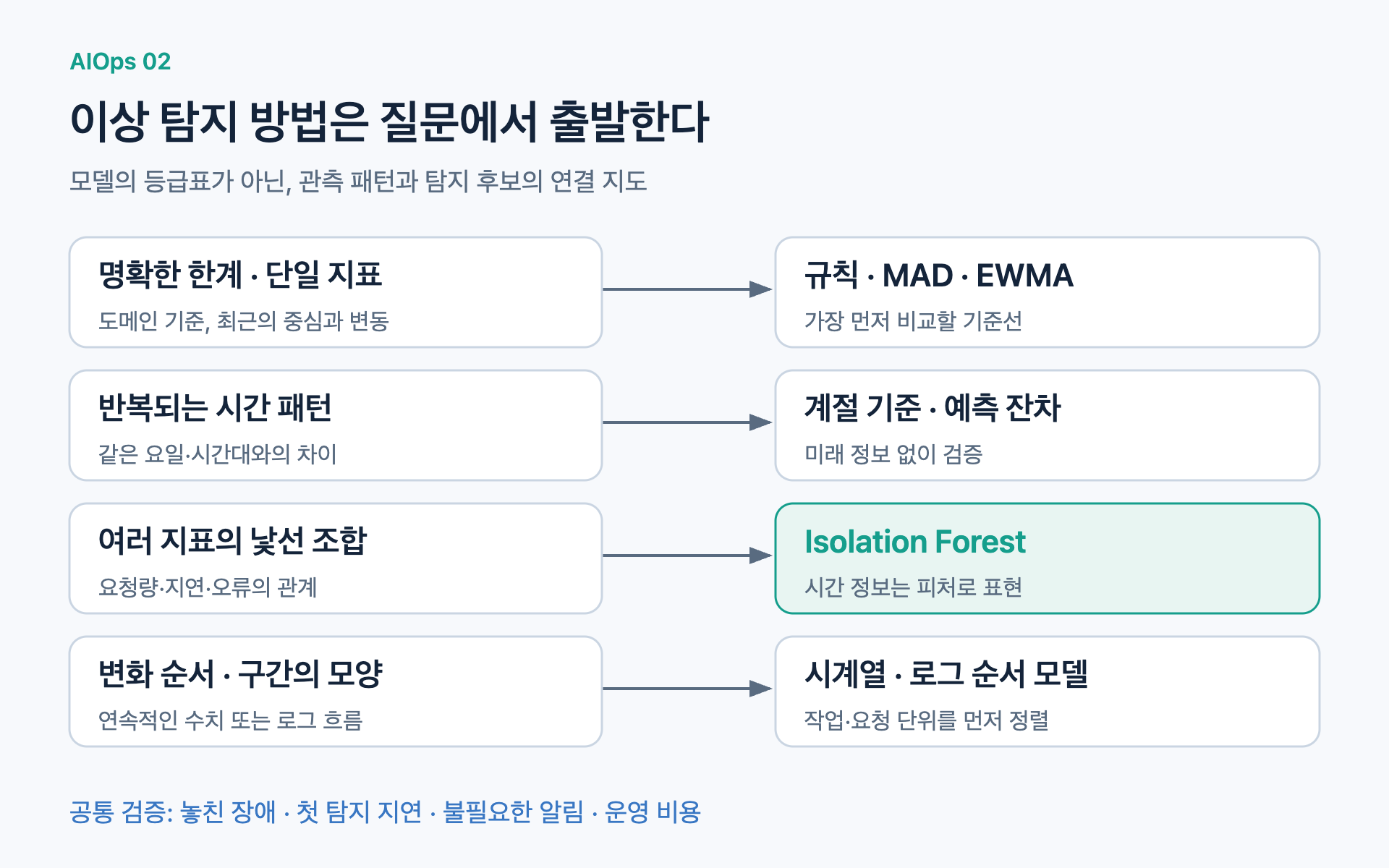Open the 시계열 · 로그 순서 모델 card
This screenshot has width=1389, height=868.
click(x=1048, y=692)
